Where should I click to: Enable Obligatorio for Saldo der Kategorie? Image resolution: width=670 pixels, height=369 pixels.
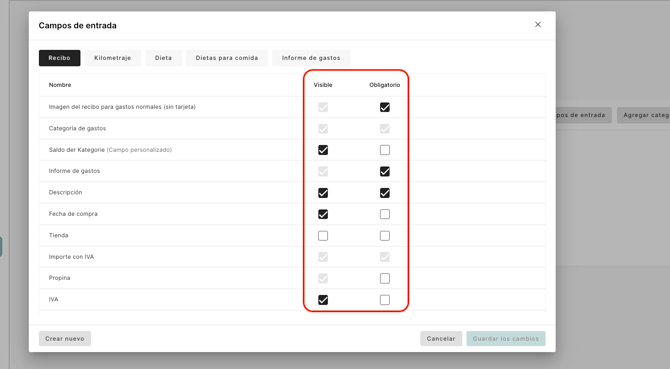pyautogui.click(x=385, y=150)
